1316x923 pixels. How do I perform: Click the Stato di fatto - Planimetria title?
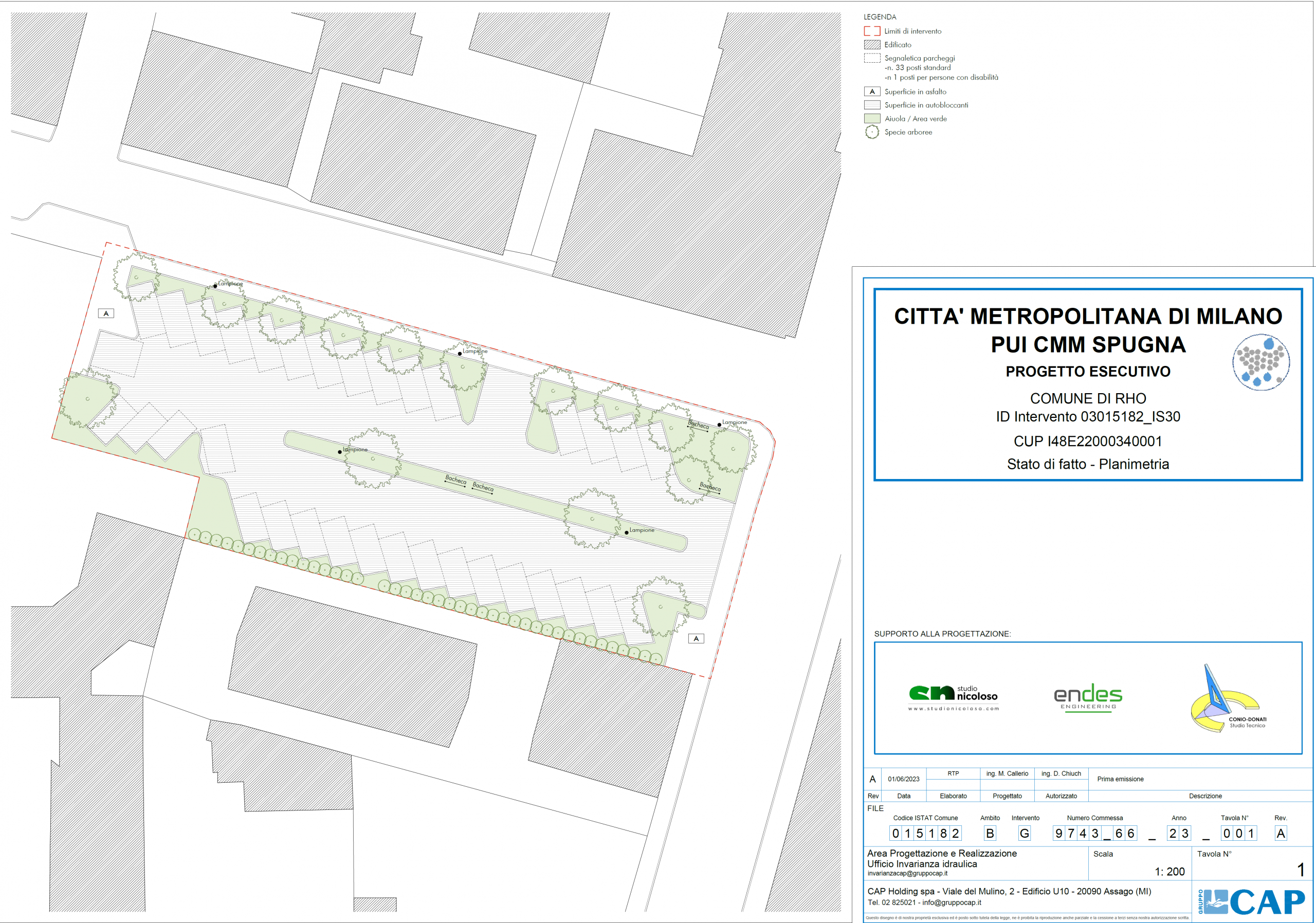click(x=1087, y=464)
